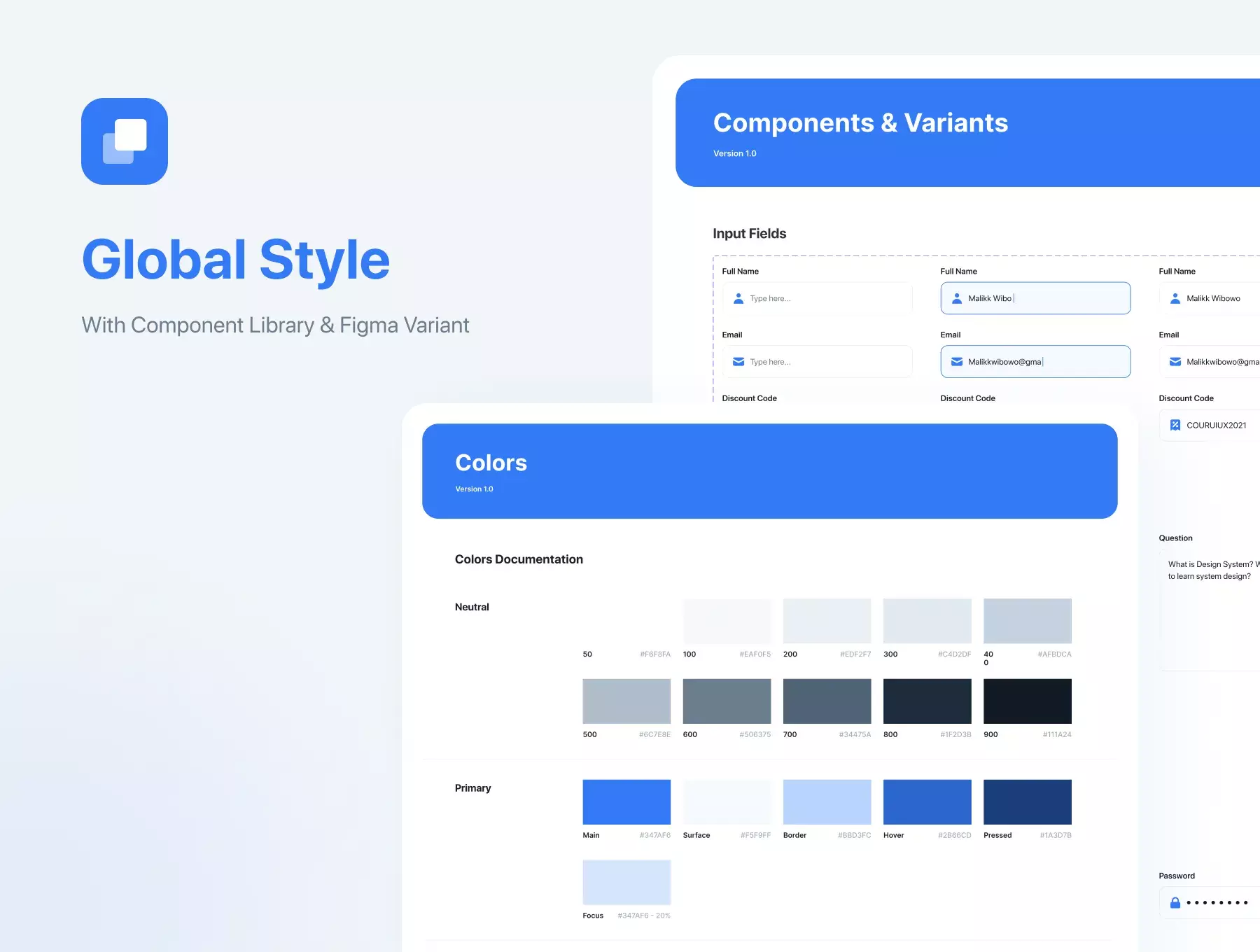Click the person icon in empty Full Name field
Viewport: 1260px width, 952px height.
[738, 298]
